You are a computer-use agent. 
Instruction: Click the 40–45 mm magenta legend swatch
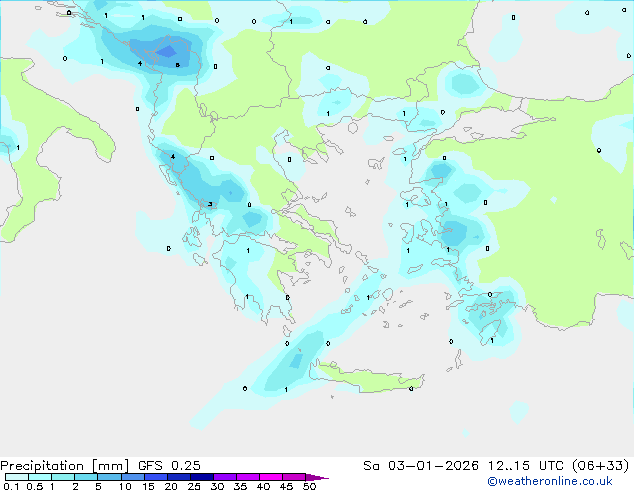coord(271,477)
